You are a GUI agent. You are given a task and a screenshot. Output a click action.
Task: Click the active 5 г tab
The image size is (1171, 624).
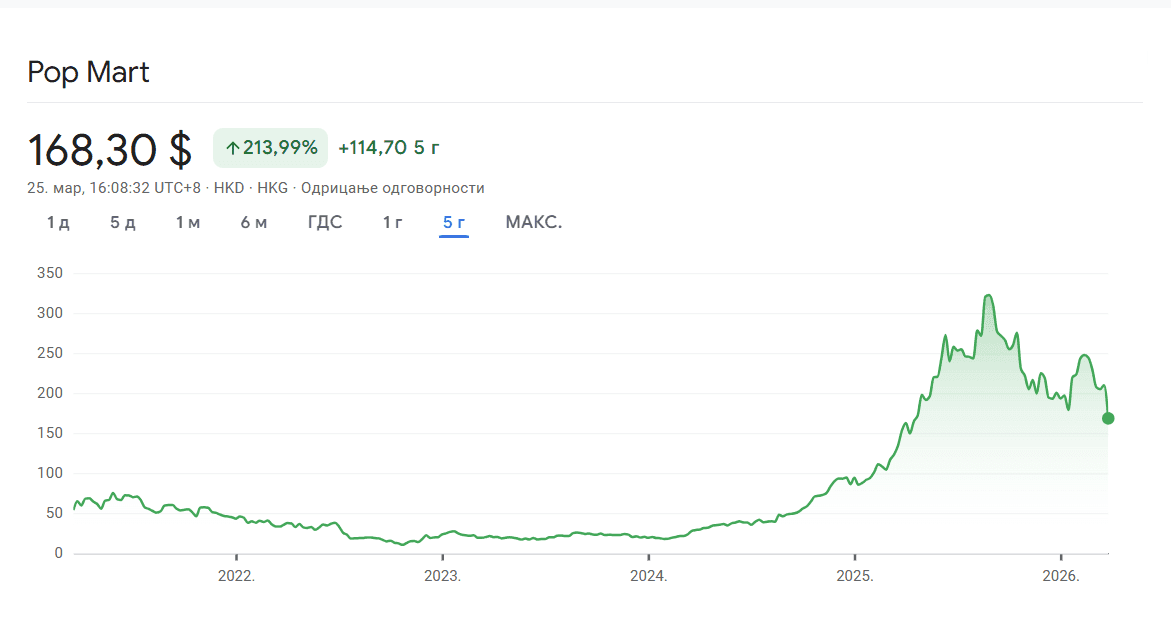[454, 222]
